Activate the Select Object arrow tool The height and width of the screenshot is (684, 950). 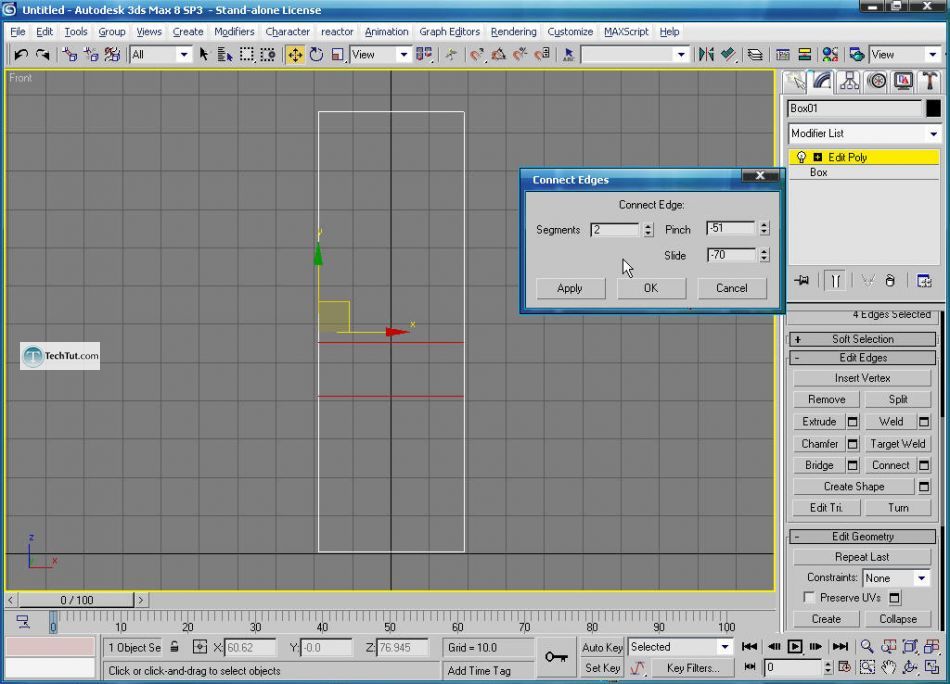point(204,55)
